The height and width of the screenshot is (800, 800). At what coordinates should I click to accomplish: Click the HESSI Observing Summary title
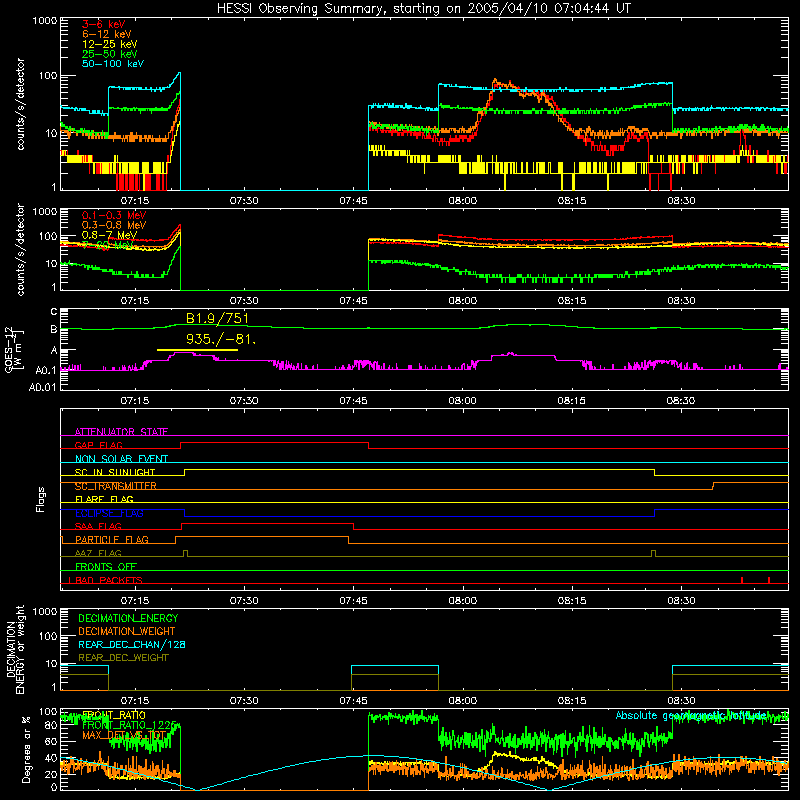point(423,9)
